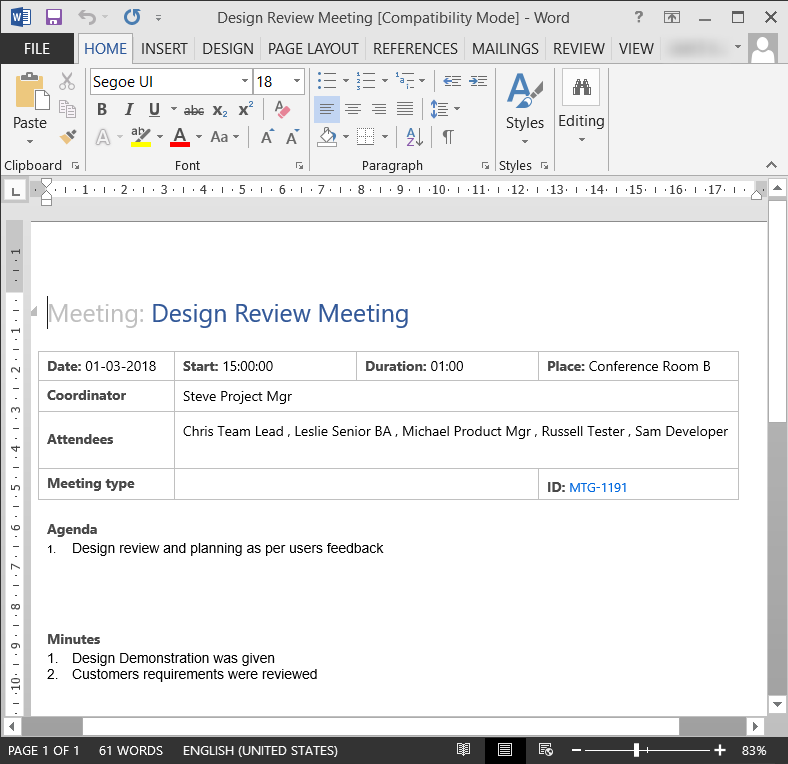
Task: Click the zoom level slider handle
Action: [636, 750]
